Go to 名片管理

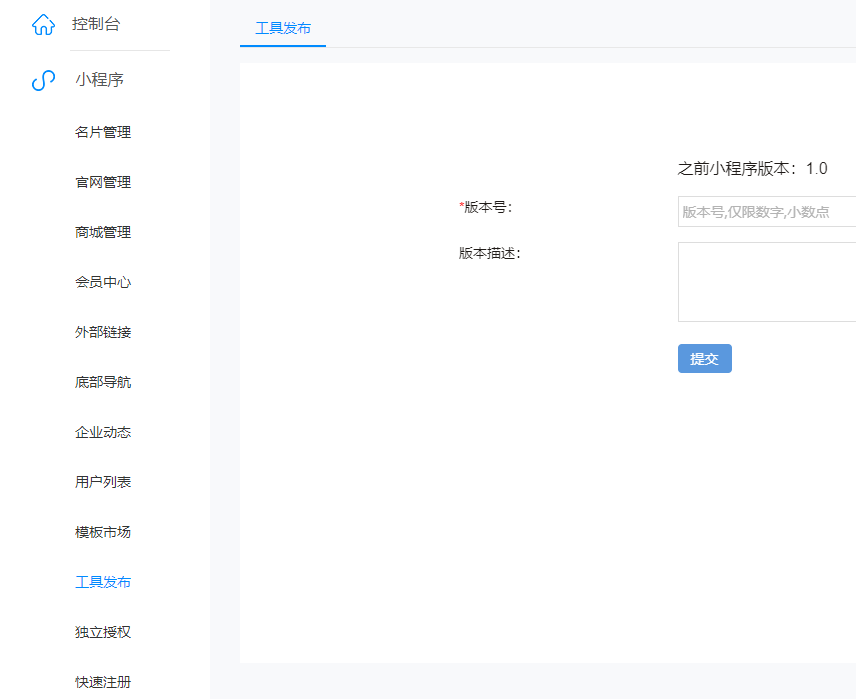(103, 132)
